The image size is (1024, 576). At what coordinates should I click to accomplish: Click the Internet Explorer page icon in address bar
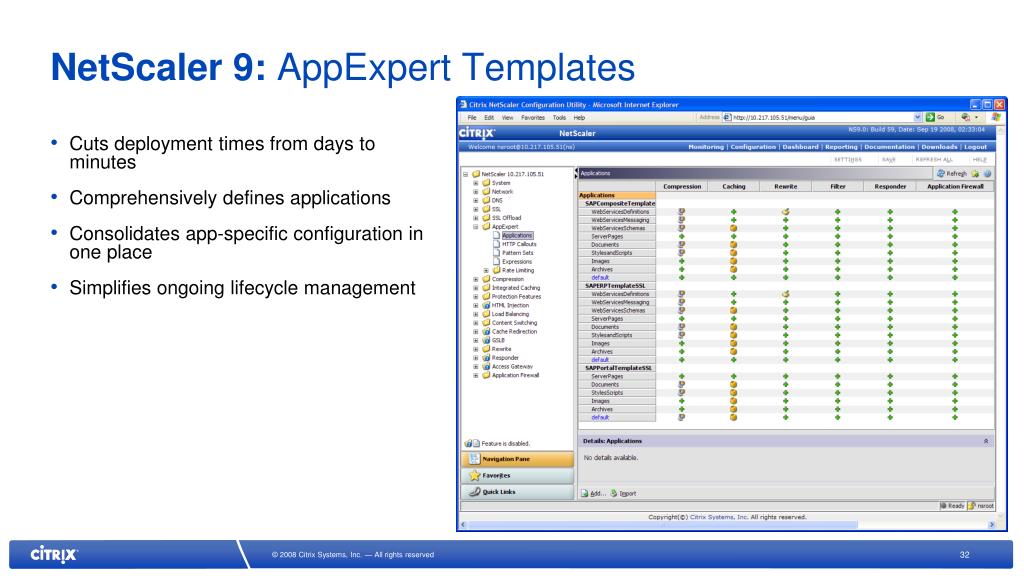click(728, 118)
